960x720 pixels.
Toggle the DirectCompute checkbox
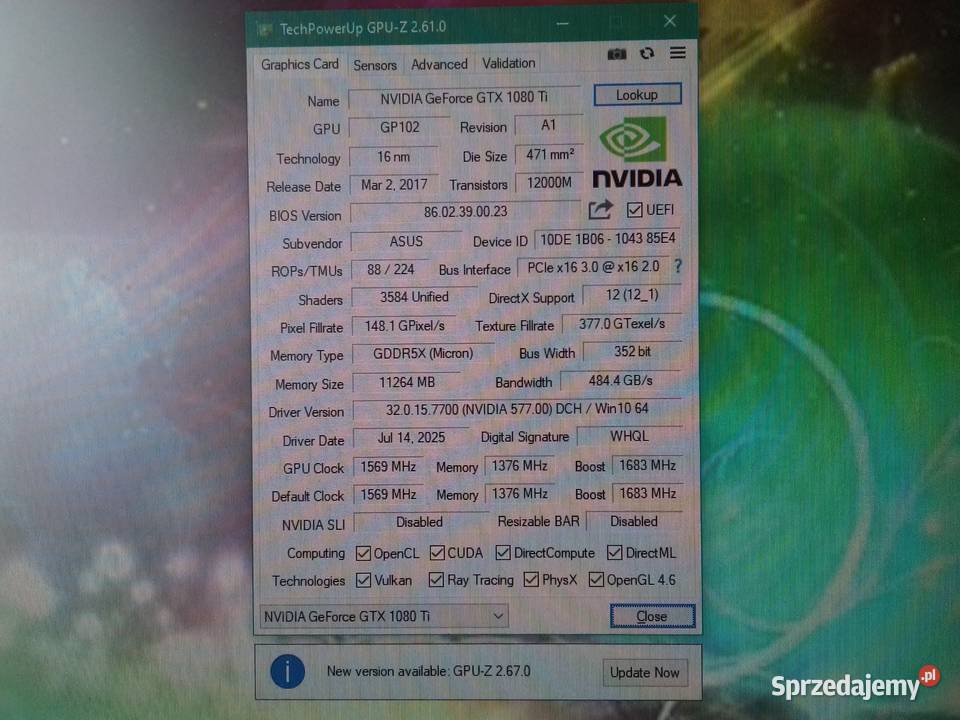503,553
